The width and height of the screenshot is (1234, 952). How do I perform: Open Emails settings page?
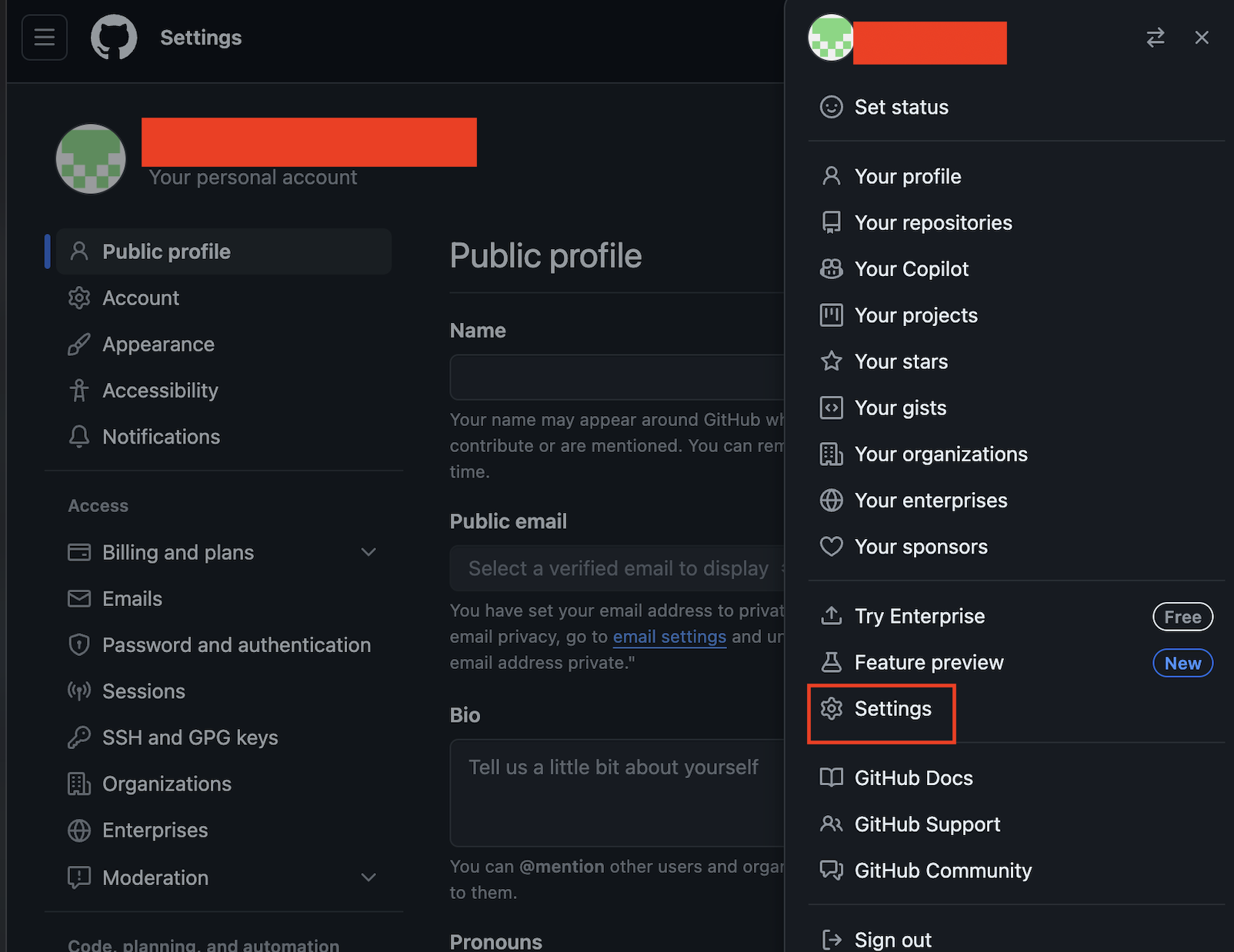224,598
